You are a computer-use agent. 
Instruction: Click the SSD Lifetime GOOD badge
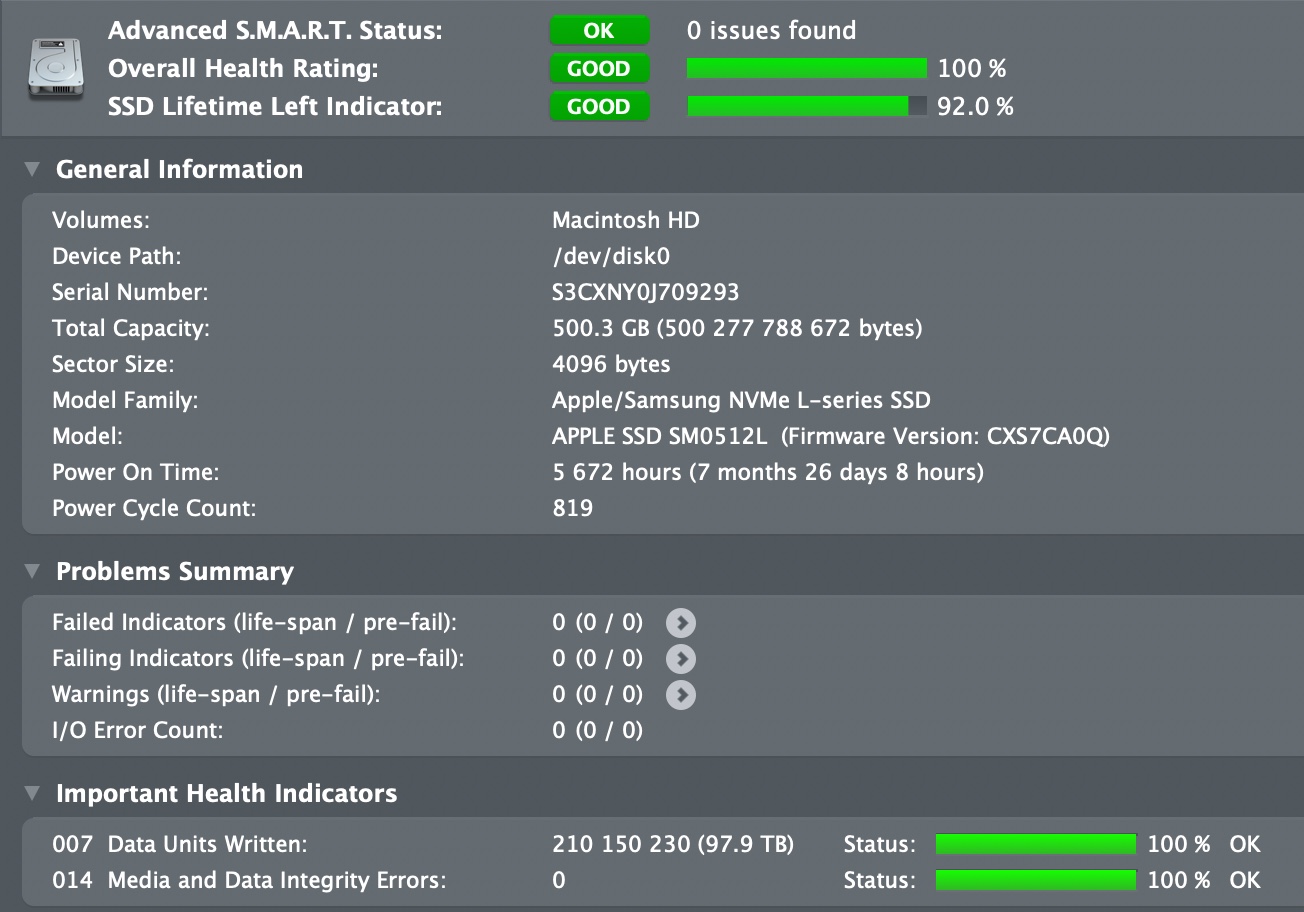point(599,107)
